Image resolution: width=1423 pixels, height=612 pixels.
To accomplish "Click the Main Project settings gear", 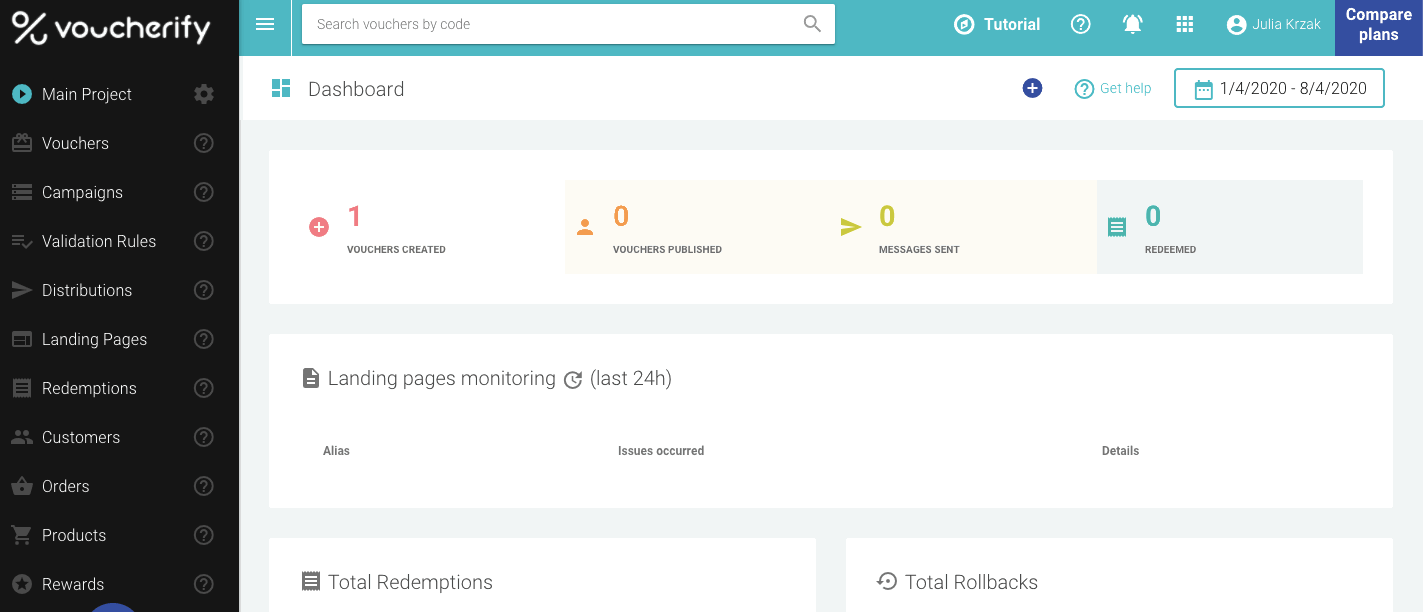I will pos(204,94).
